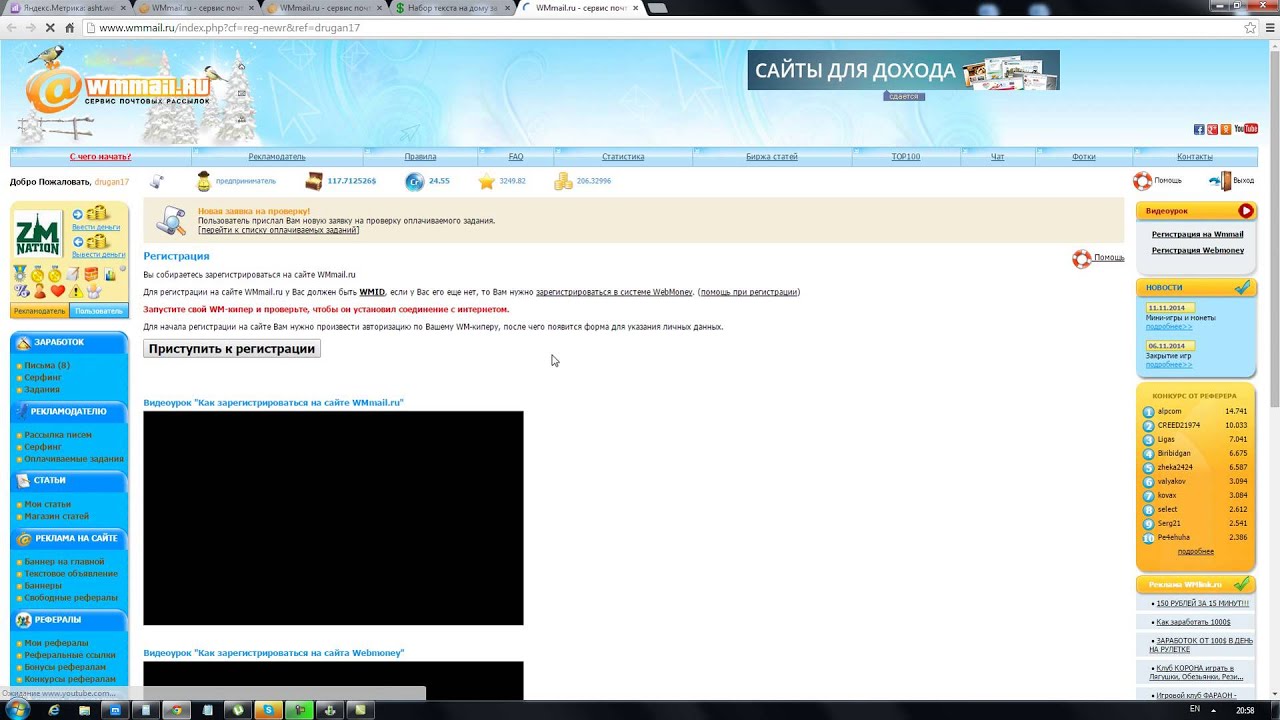The width and height of the screenshot is (1280, 720).
Task: Open Skype from the taskbar
Action: [x=268, y=710]
